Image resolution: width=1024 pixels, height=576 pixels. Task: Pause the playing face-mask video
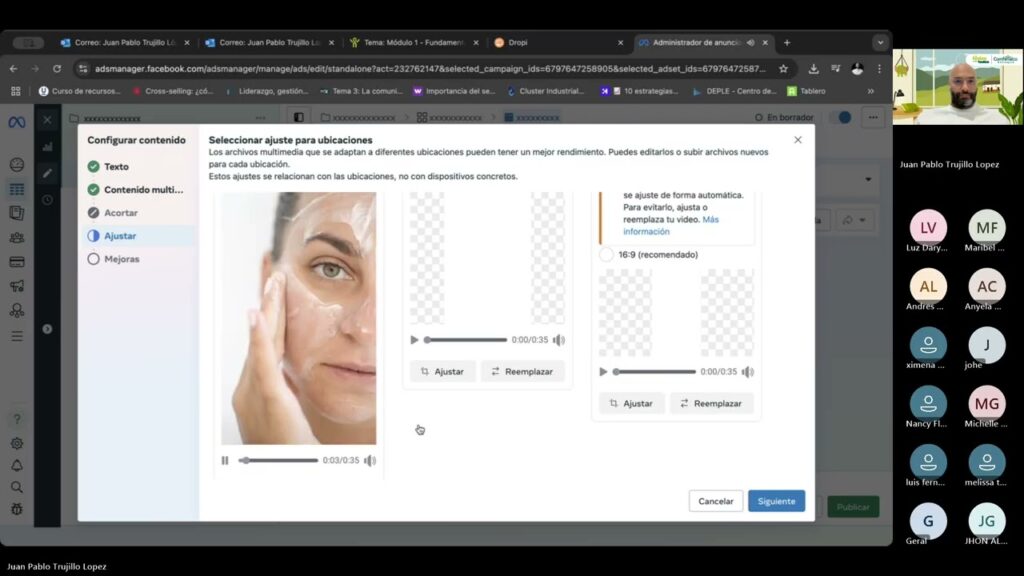pyautogui.click(x=225, y=461)
